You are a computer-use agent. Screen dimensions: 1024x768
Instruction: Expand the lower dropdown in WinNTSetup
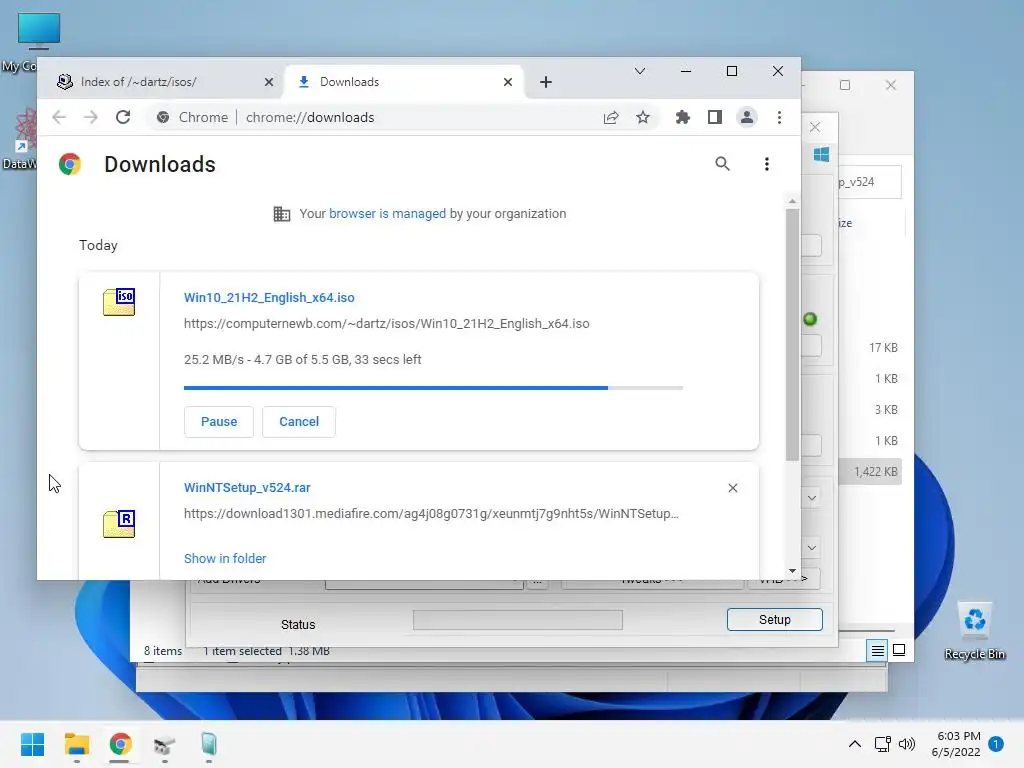(812, 548)
